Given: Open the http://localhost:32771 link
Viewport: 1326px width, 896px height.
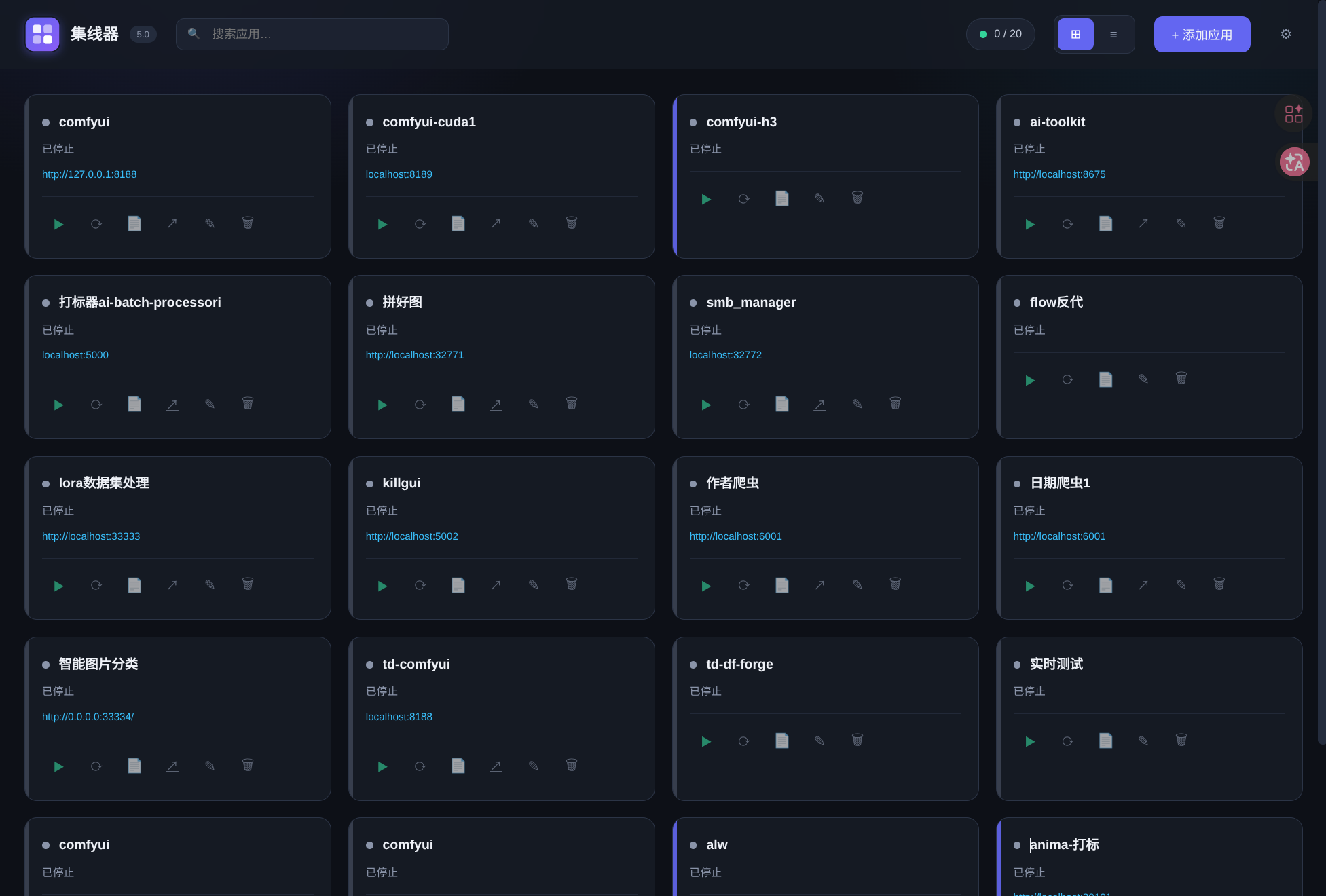Looking at the screenshot, I should point(414,355).
